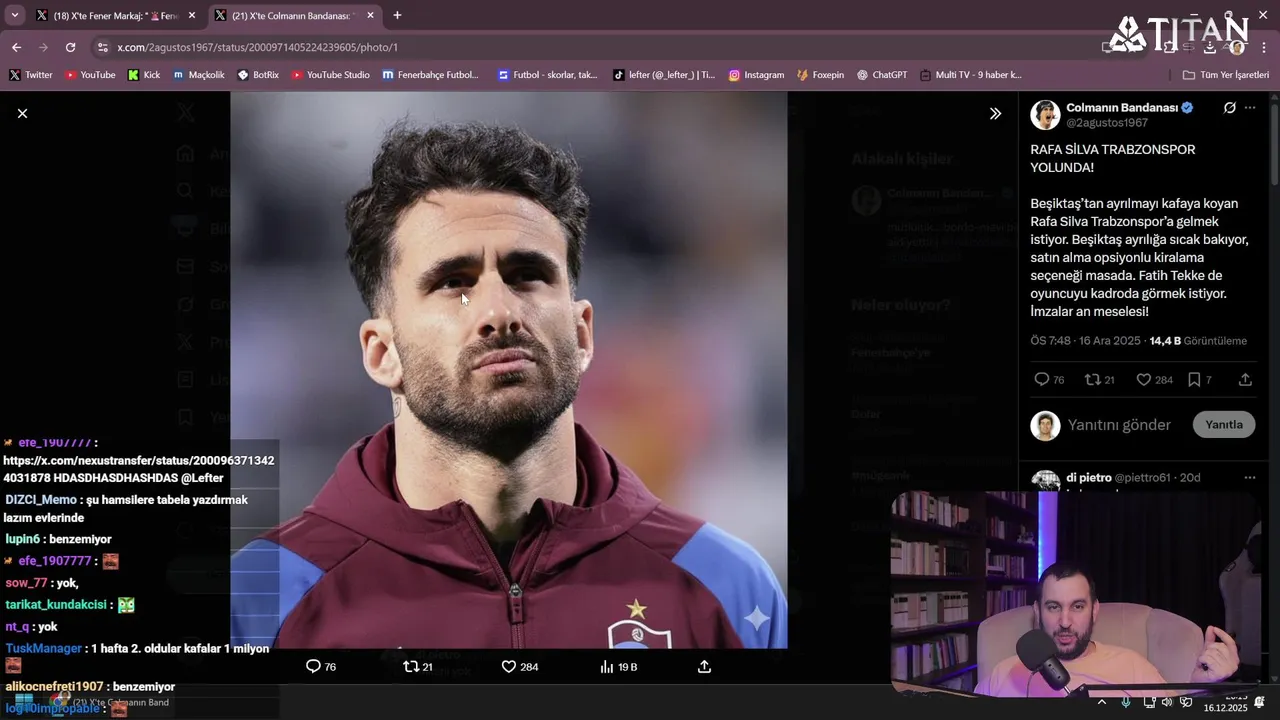Open the Futbol - skorlar bookmark
The image size is (1280, 720).
click(547, 75)
